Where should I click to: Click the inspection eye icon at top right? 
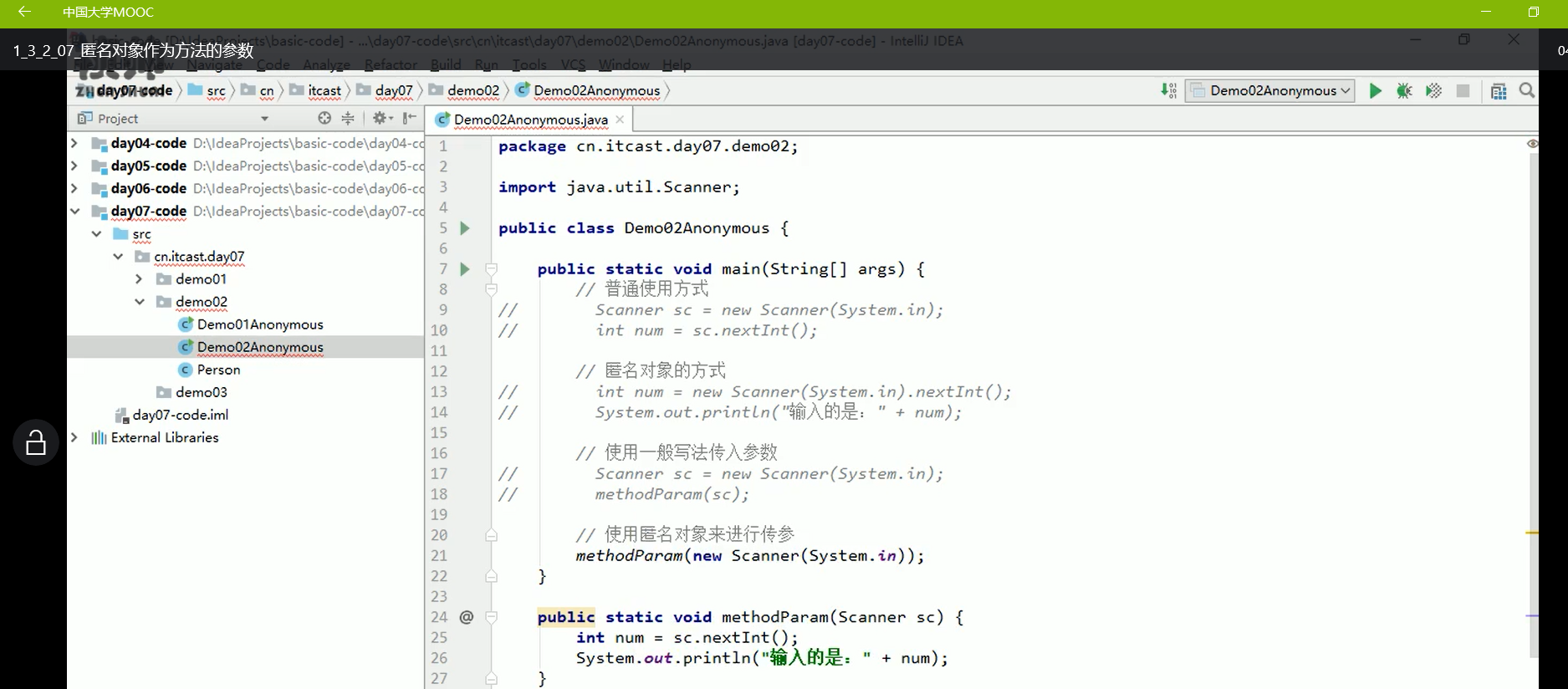(1532, 144)
